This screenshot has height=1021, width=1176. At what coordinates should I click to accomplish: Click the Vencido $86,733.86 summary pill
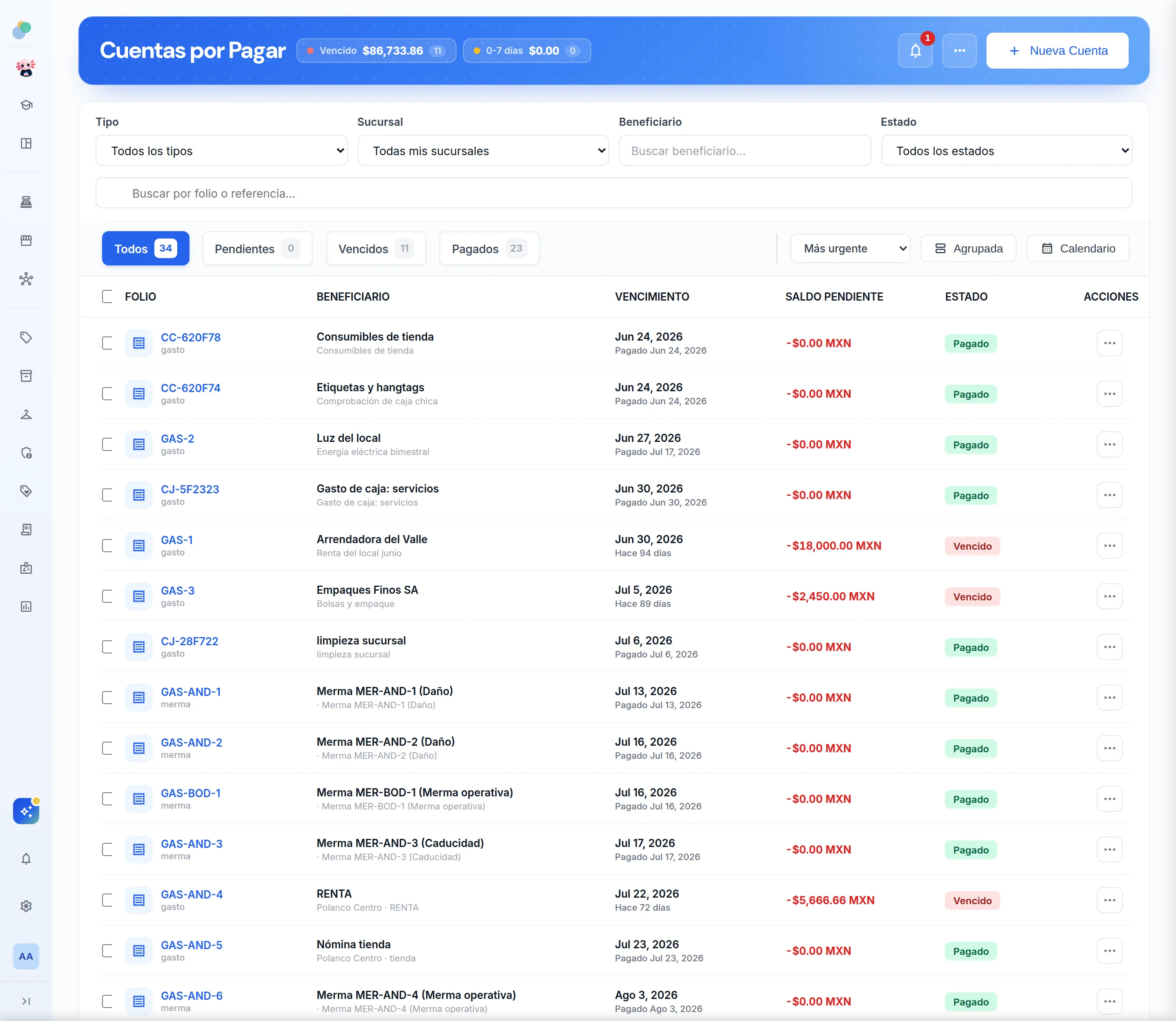pyautogui.click(x=376, y=51)
